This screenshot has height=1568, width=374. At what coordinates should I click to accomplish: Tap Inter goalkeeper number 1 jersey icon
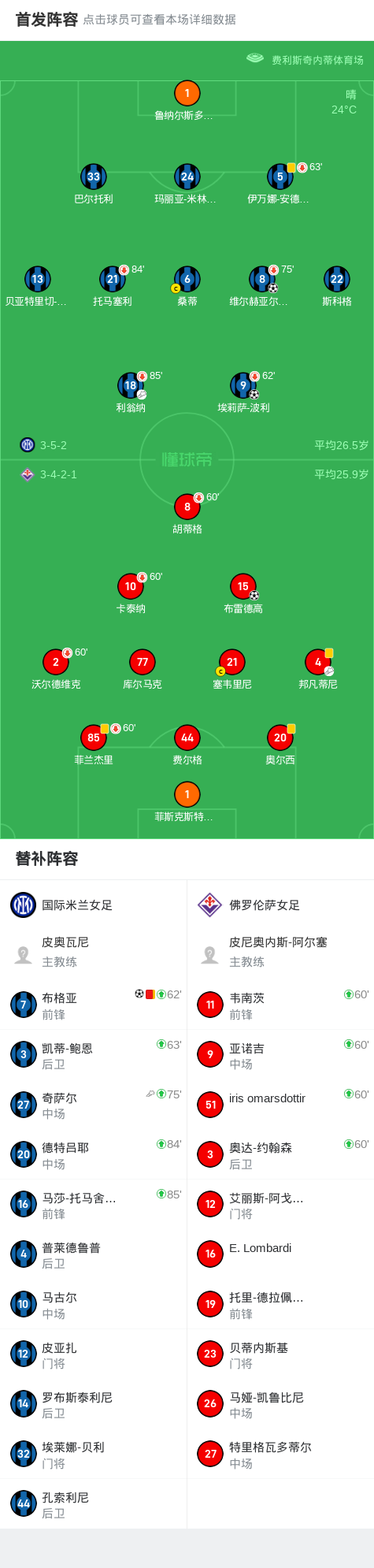click(187, 93)
